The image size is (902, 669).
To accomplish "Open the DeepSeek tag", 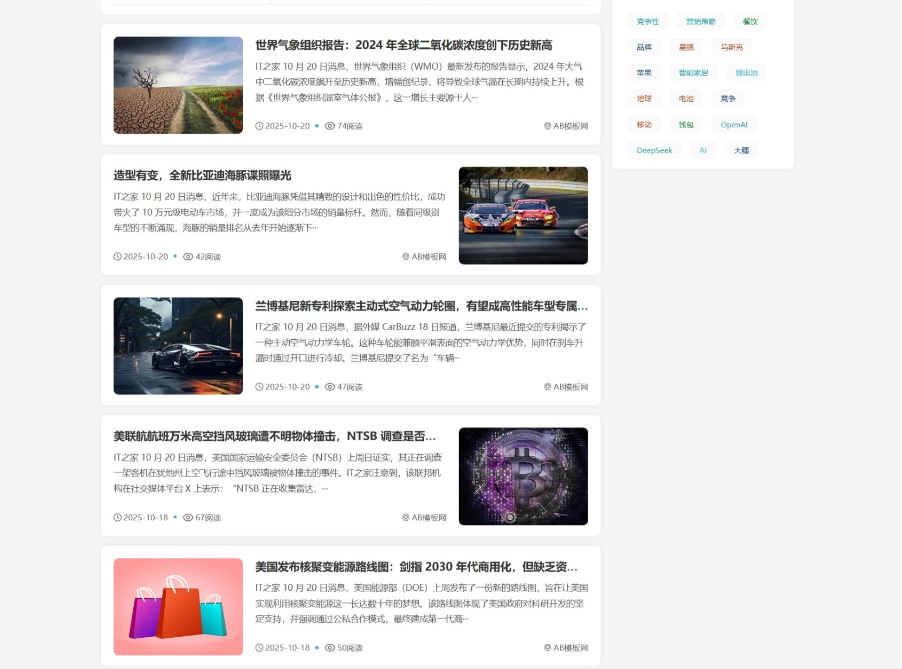I will coord(655,149).
